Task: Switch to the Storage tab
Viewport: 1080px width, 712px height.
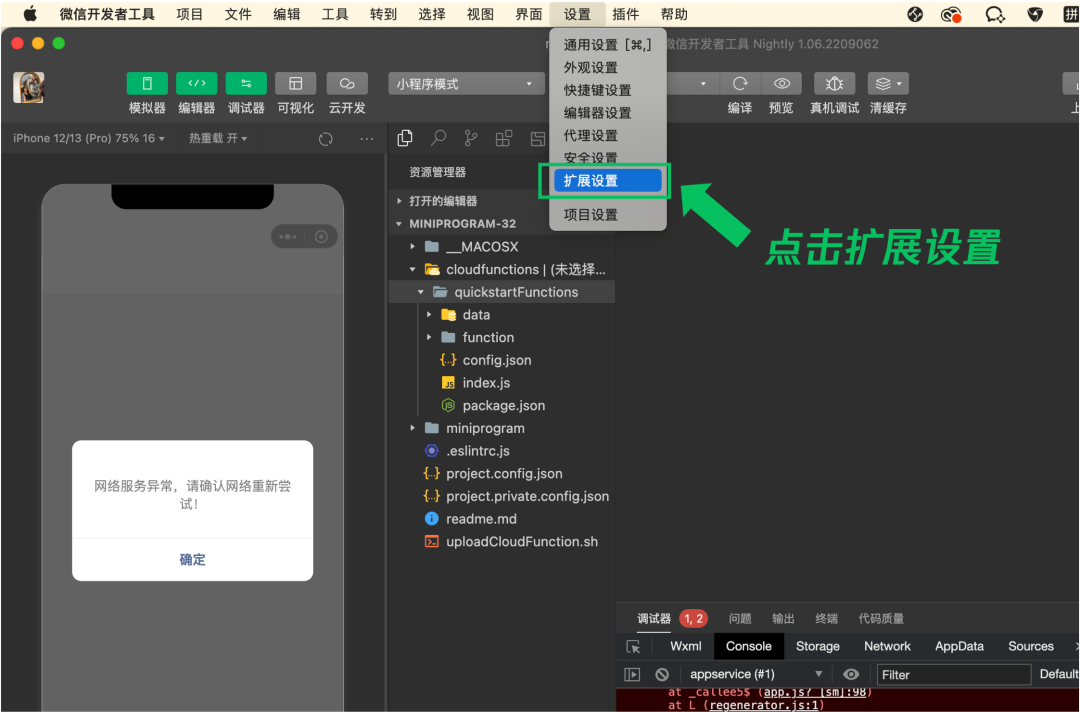Action: coord(818,646)
